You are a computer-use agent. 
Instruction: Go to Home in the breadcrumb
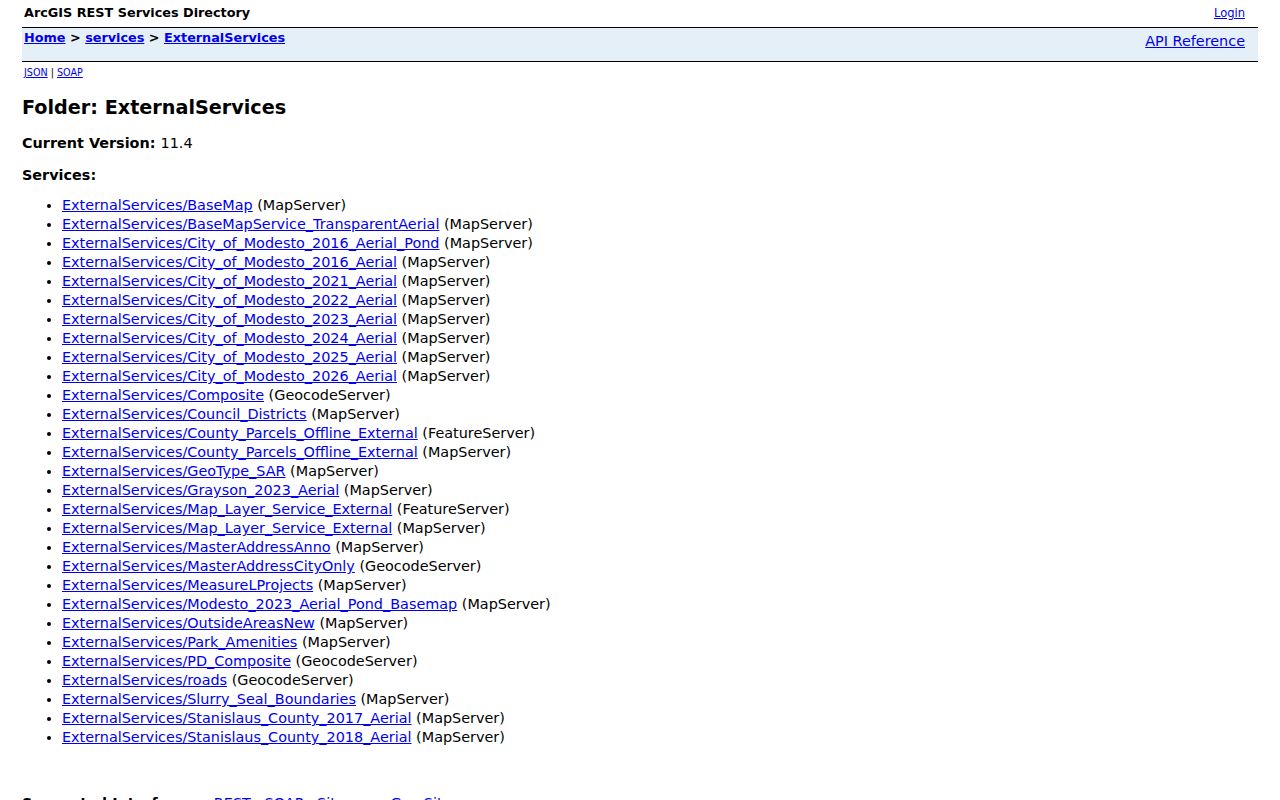point(45,38)
